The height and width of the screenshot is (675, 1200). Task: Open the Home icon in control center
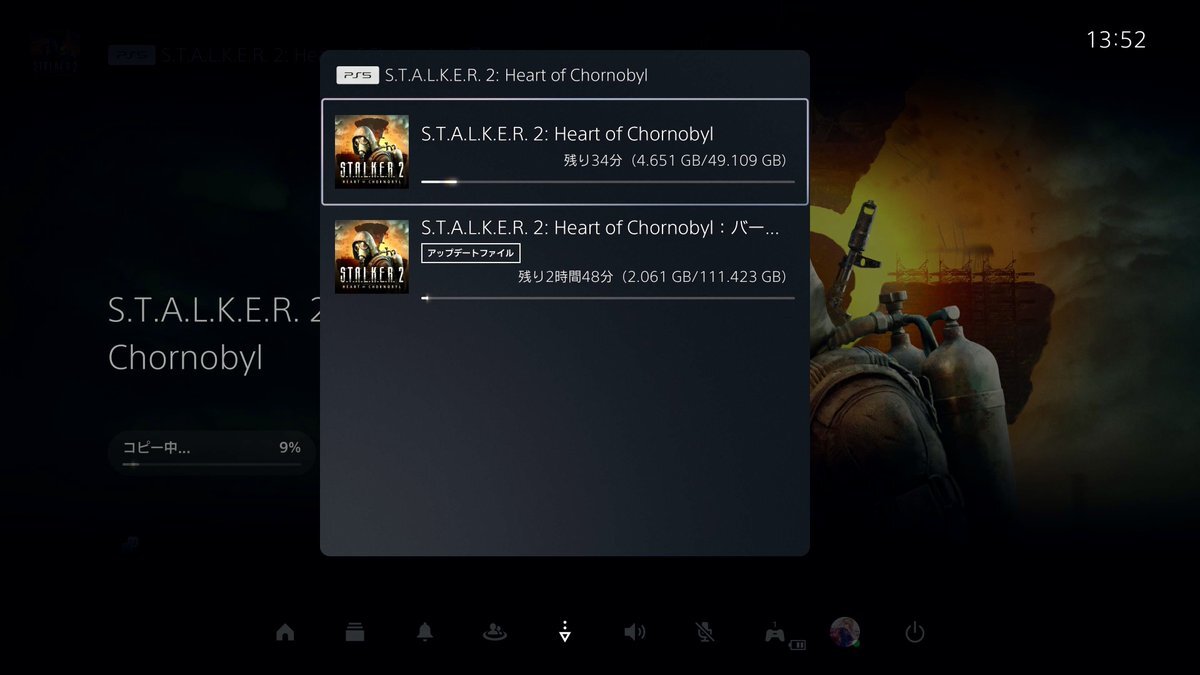coord(285,632)
